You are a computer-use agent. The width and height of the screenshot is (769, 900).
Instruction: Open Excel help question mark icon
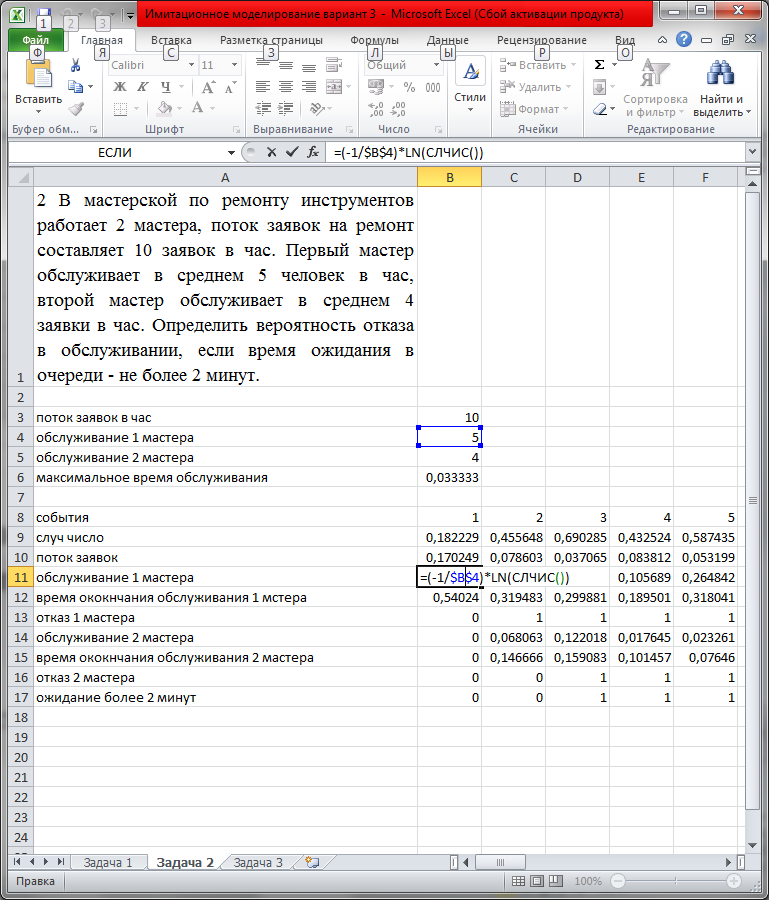pos(683,39)
